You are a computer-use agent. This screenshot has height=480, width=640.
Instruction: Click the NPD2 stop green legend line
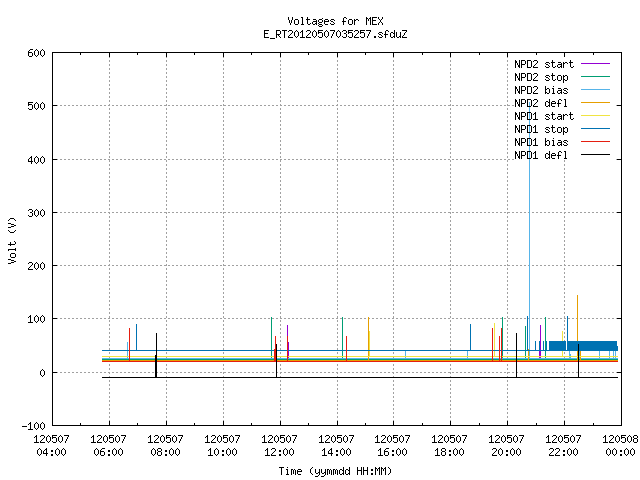pos(595,77)
